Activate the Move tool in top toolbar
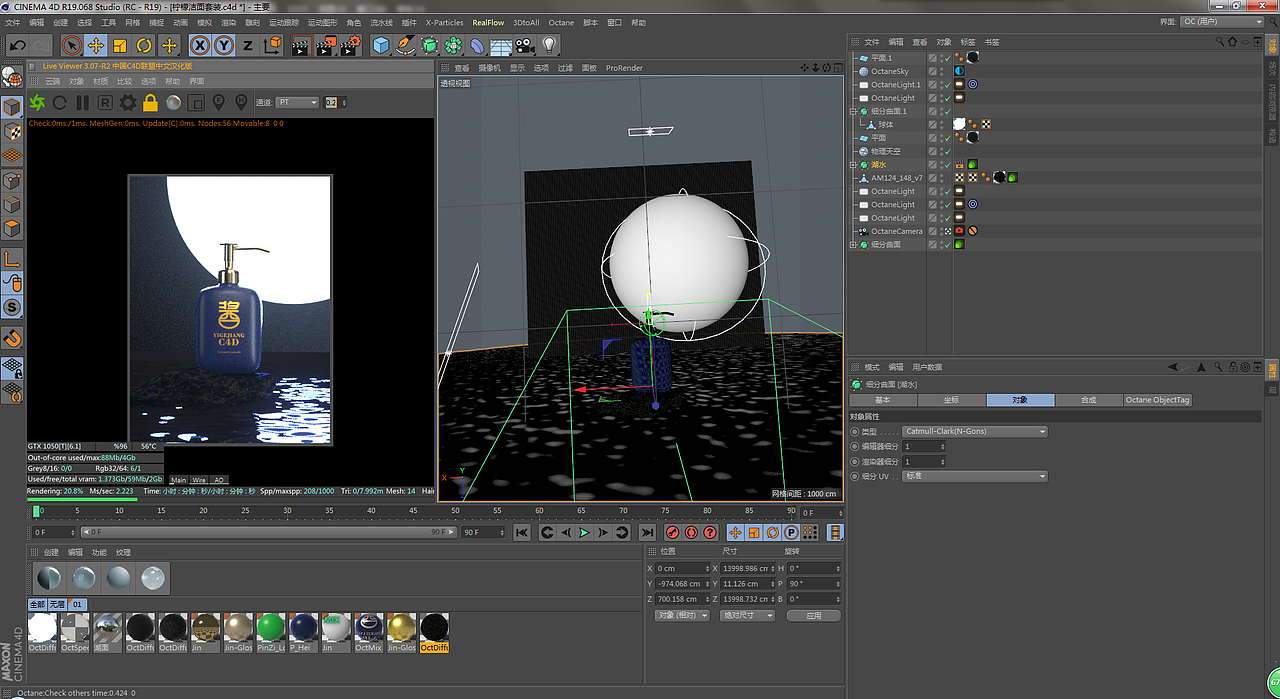 (96, 45)
